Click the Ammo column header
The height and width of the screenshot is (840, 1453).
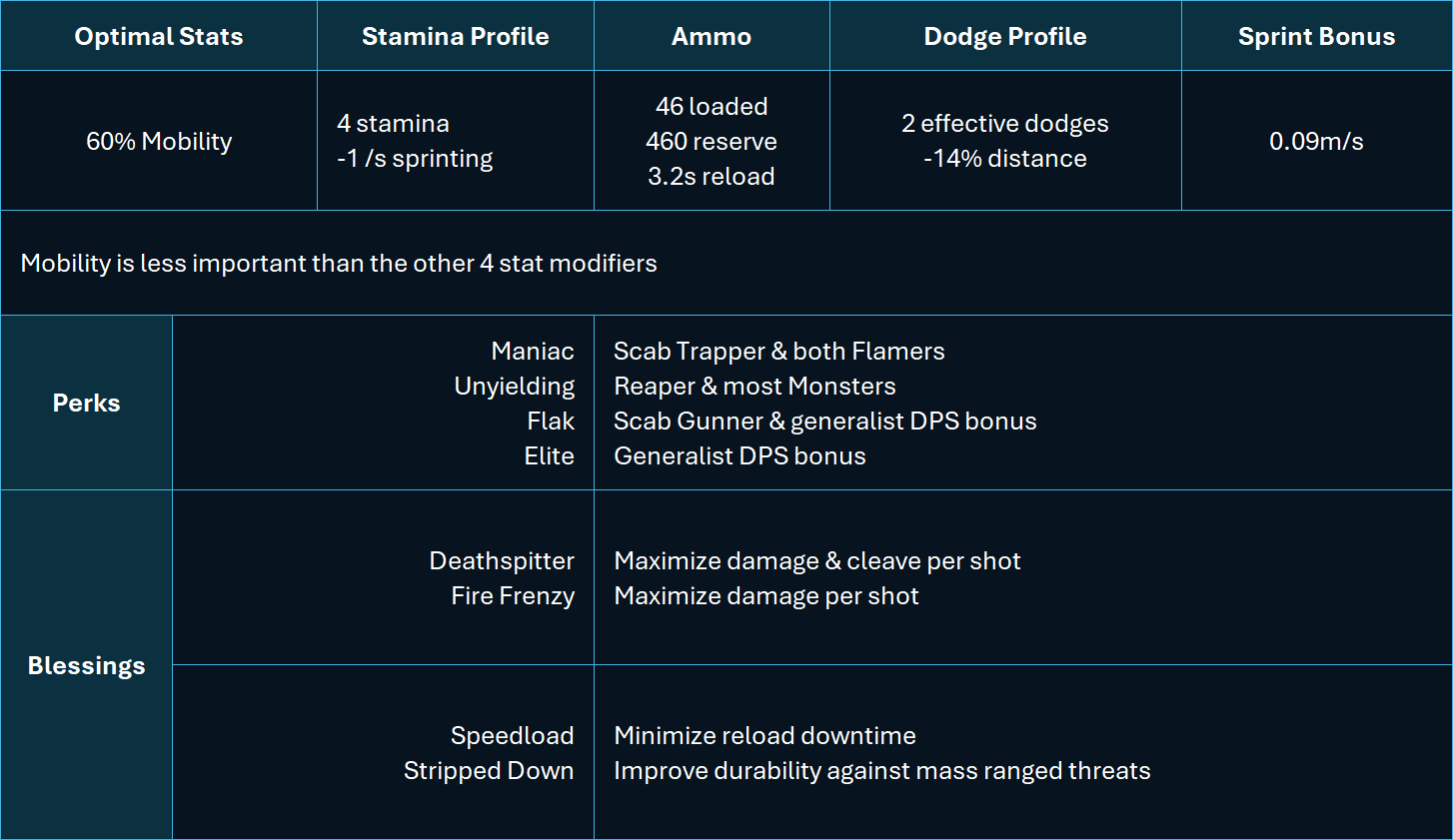coord(712,36)
